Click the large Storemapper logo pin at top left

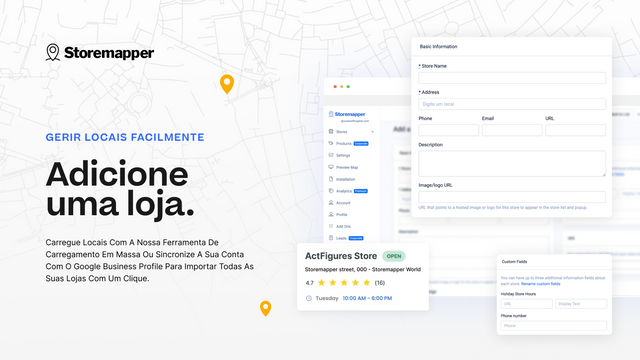(53, 52)
